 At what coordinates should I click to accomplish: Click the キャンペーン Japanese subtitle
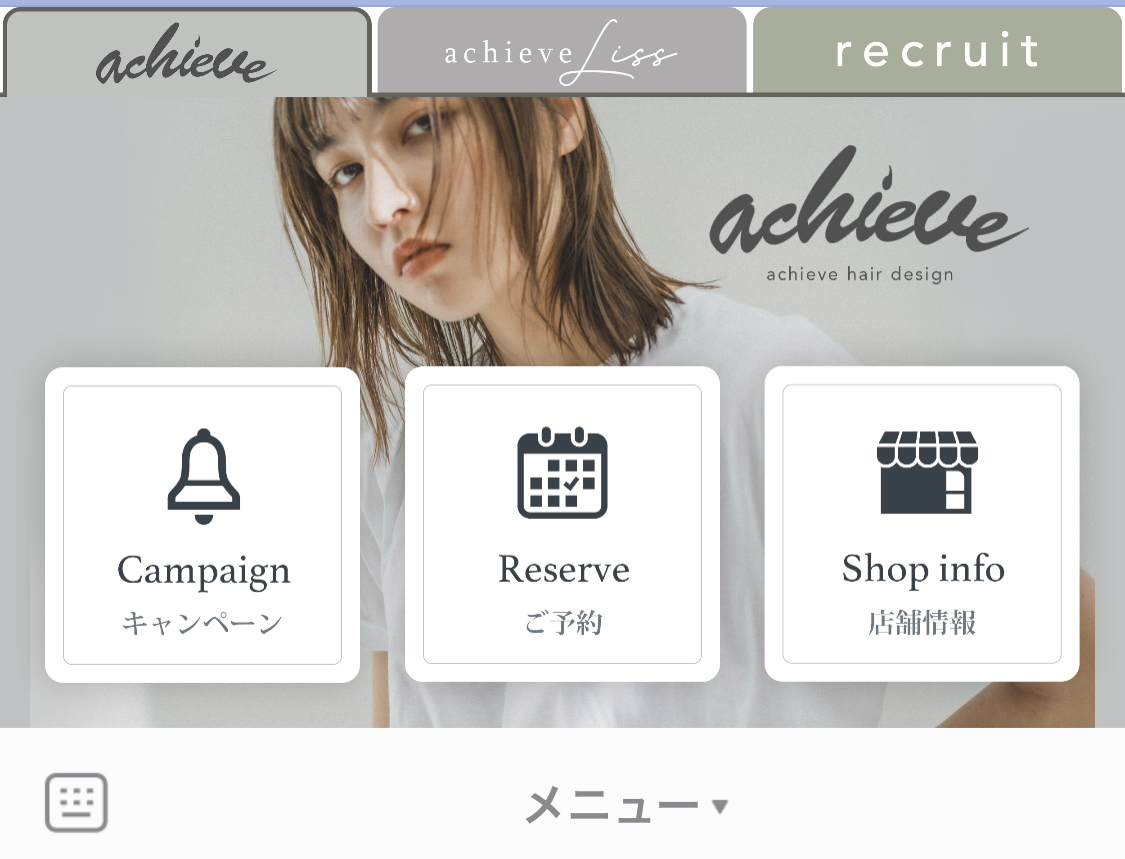(x=202, y=623)
